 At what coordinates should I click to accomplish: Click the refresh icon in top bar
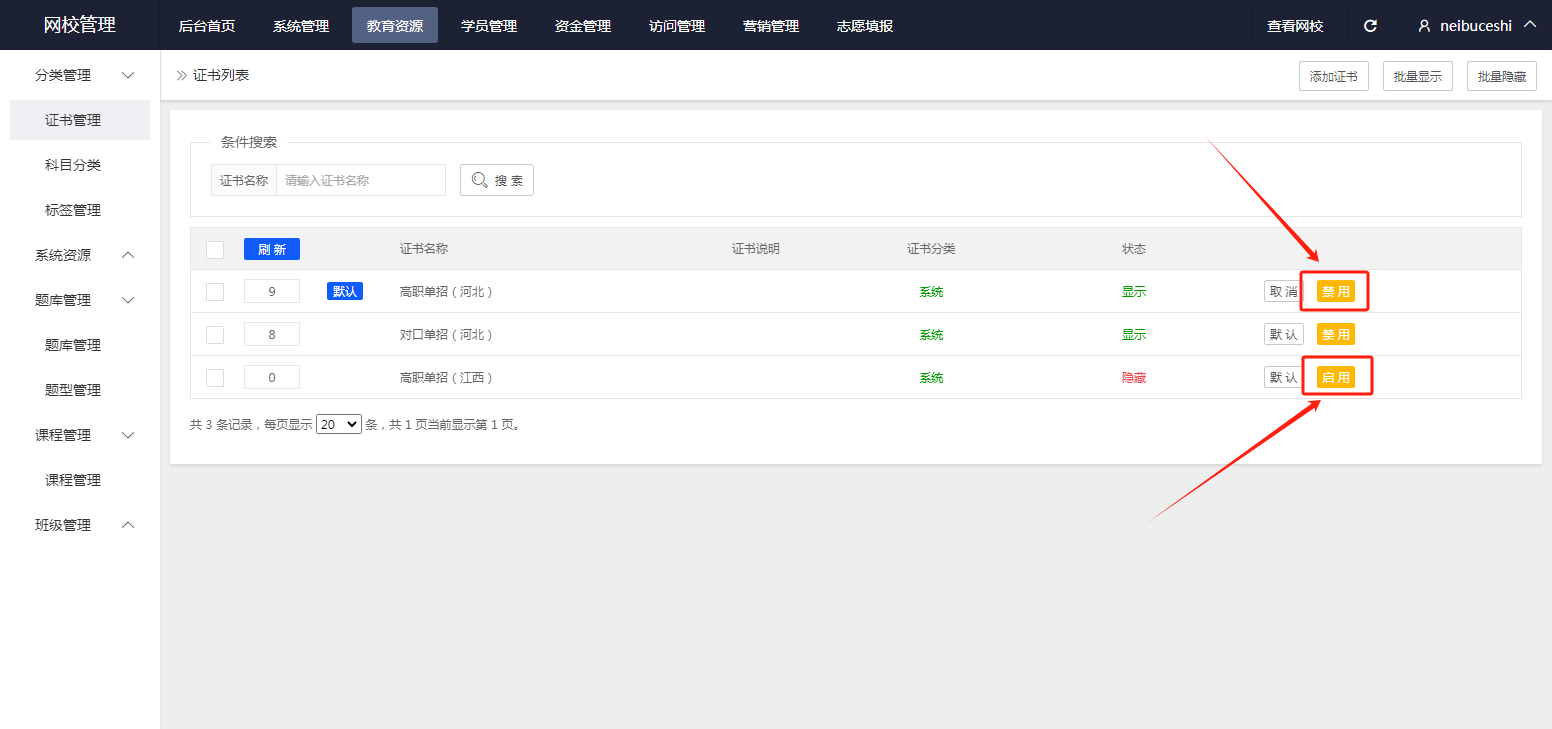[1371, 26]
